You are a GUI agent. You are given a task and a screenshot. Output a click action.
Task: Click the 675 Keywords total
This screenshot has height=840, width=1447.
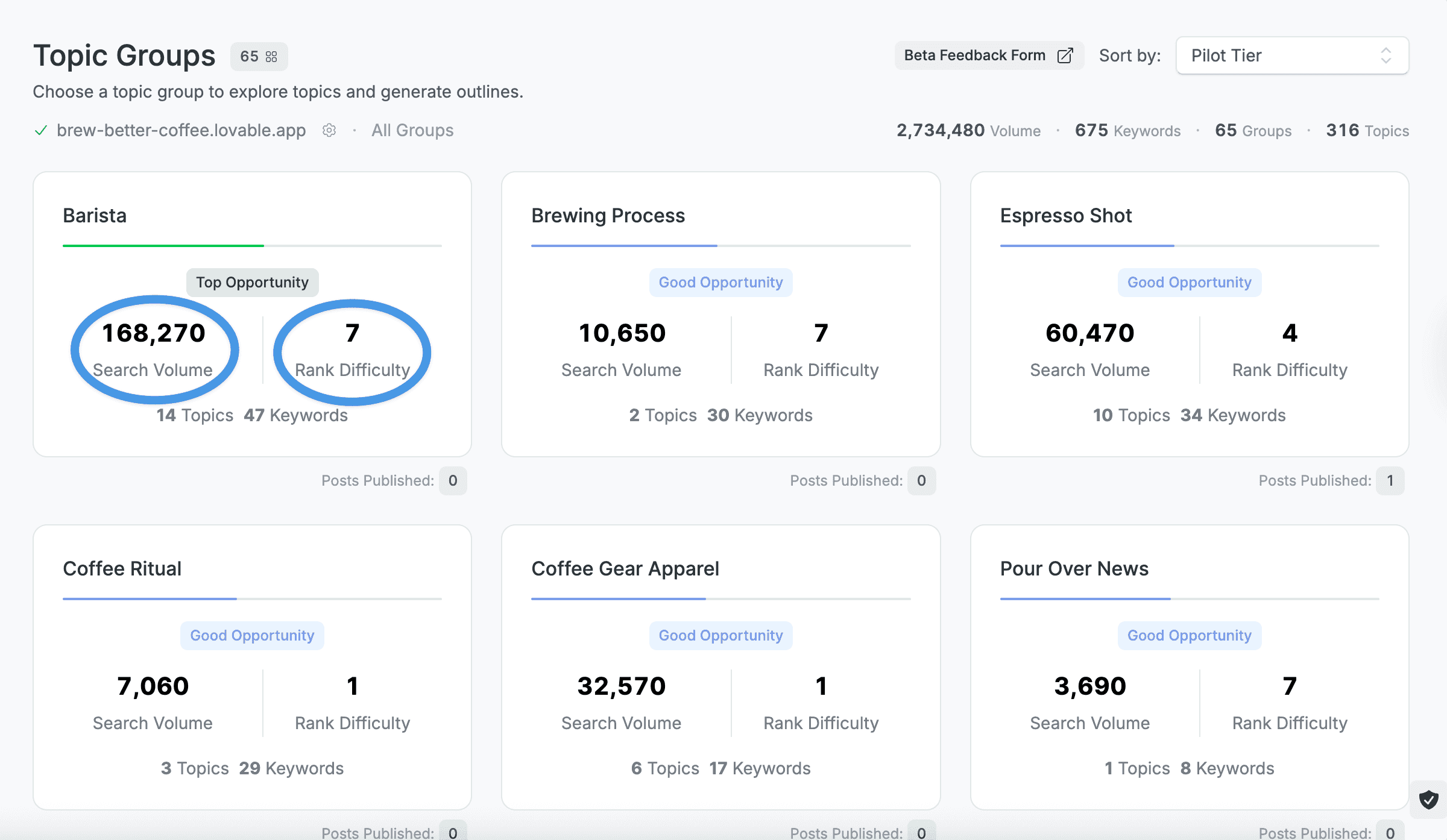1127,130
